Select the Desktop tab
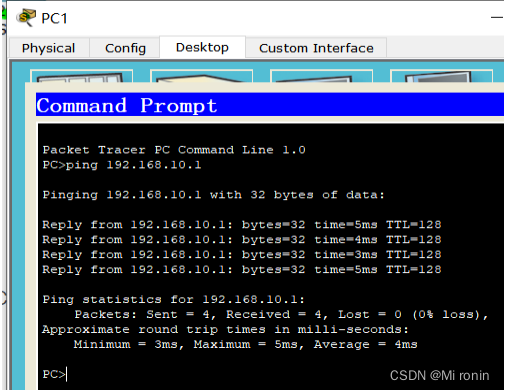 (x=202, y=47)
